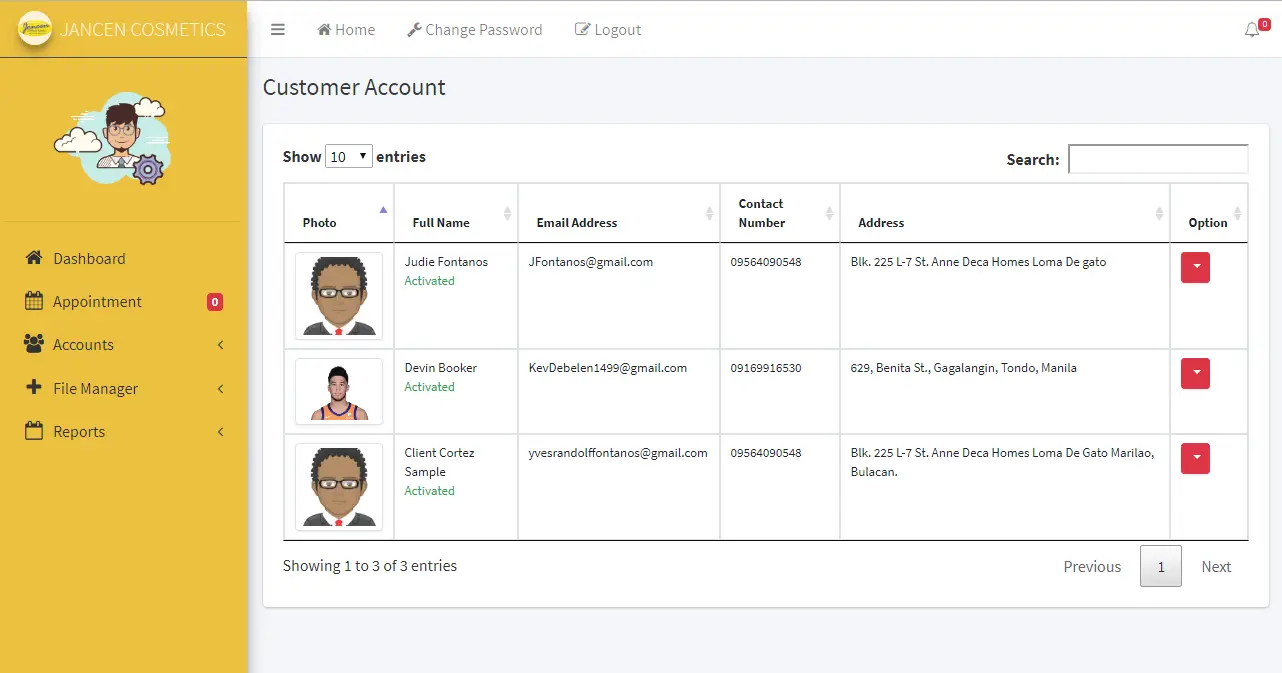Click address 629, Benita St., Gagalangin
Screen dimensions: 1282x673
(x=964, y=368)
